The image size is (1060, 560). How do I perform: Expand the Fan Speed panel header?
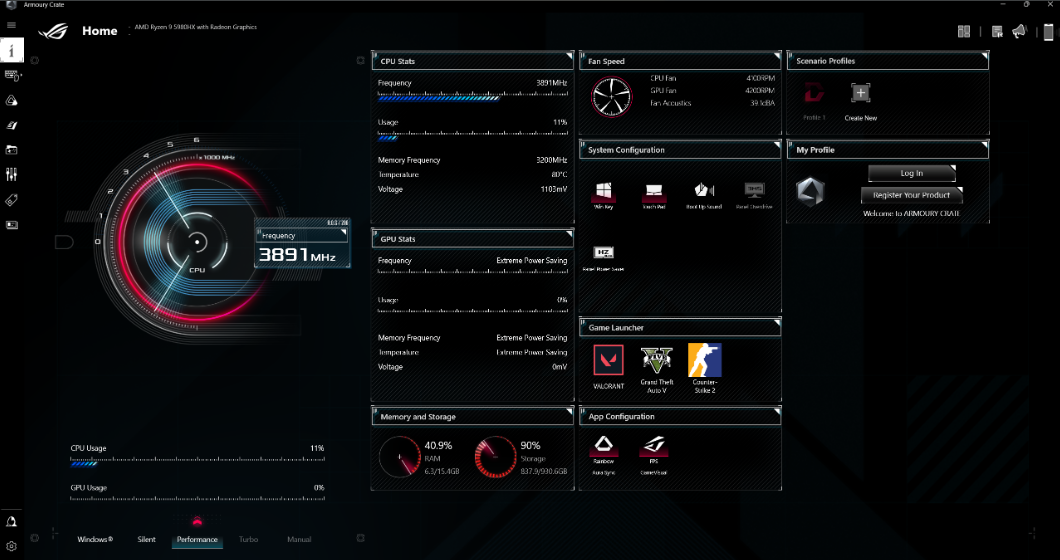point(680,61)
